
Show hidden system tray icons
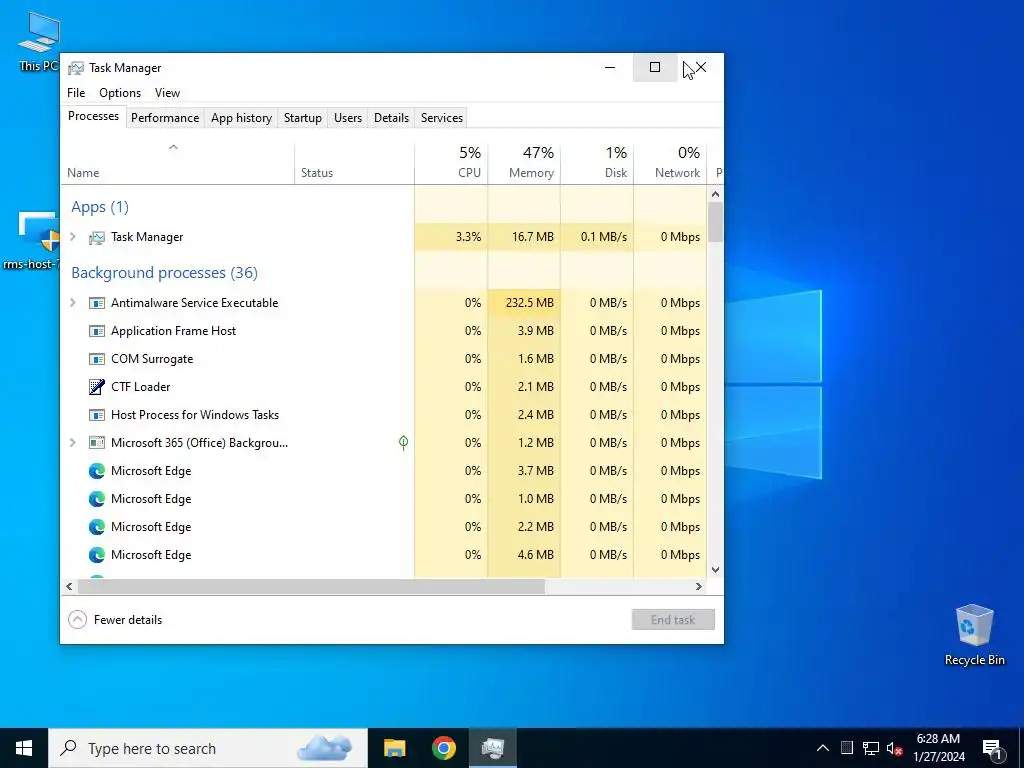(x=823, y=748)
